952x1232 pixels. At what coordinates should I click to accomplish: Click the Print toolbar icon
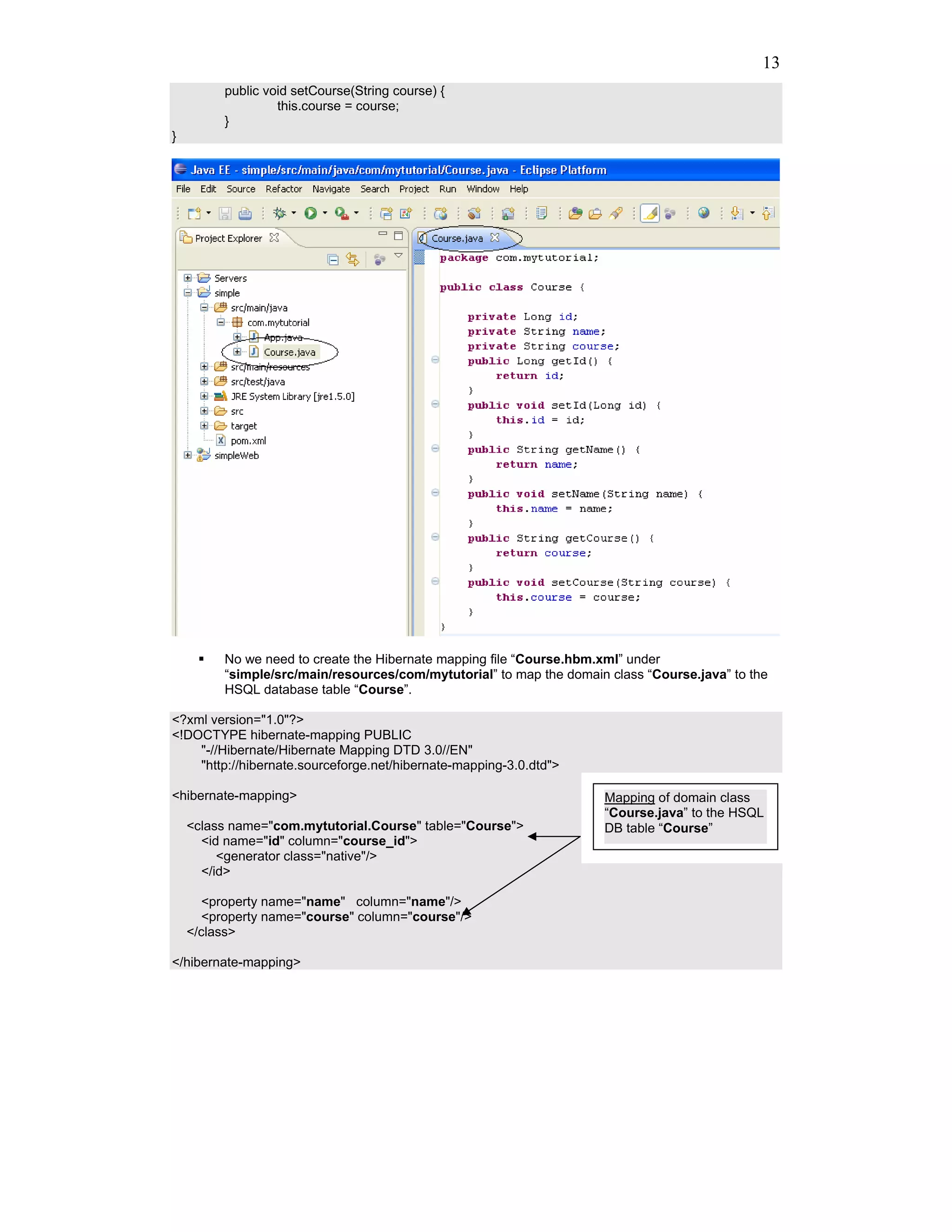(245, 213)
